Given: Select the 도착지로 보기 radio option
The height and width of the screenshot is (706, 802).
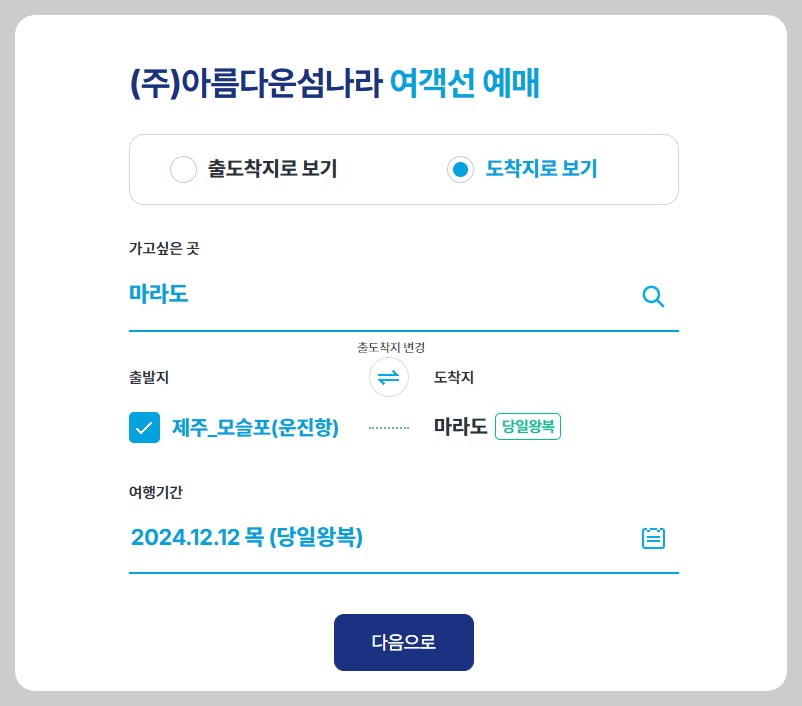Looking at the screenshot, I should click(459, 170).
